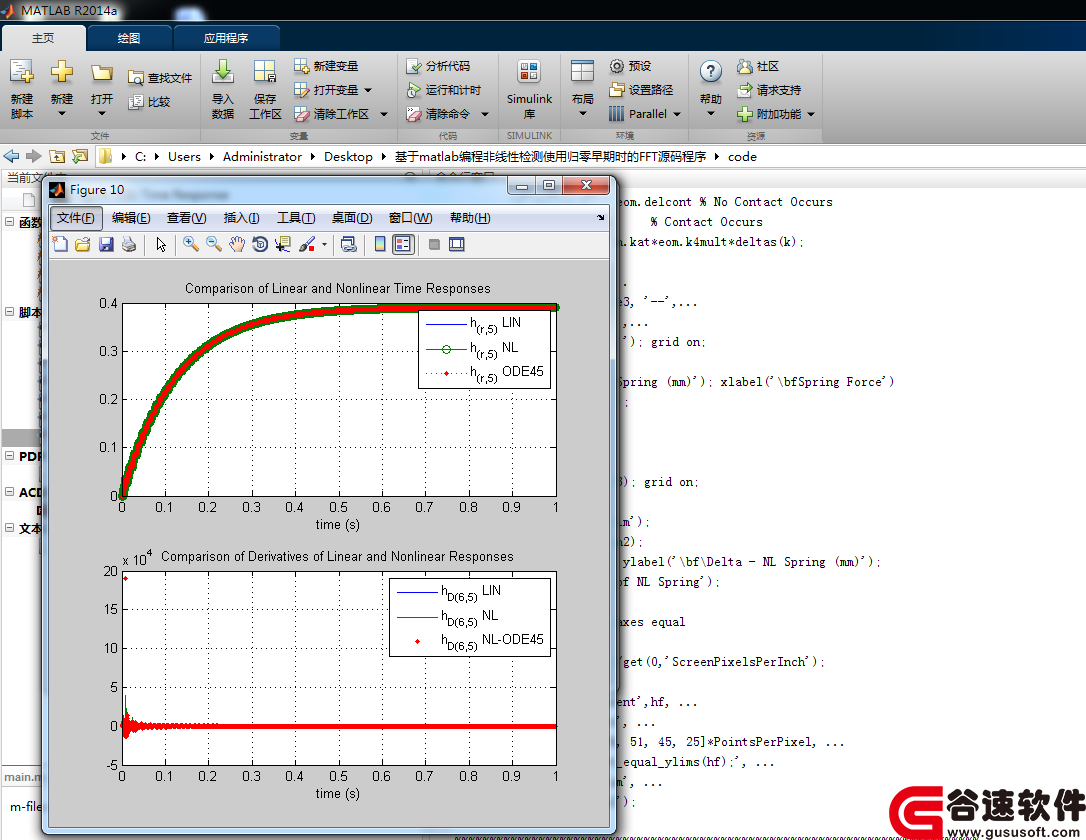Collapse the 脚本 section in file panel

pos(10,312)
